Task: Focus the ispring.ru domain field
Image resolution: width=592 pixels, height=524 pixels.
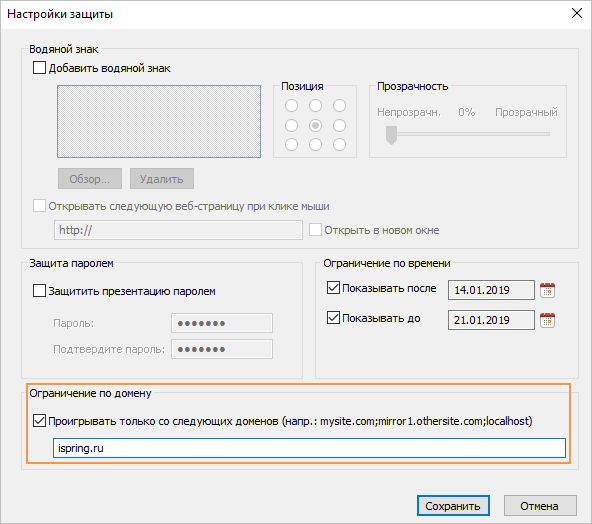Action: click(309, 448)
